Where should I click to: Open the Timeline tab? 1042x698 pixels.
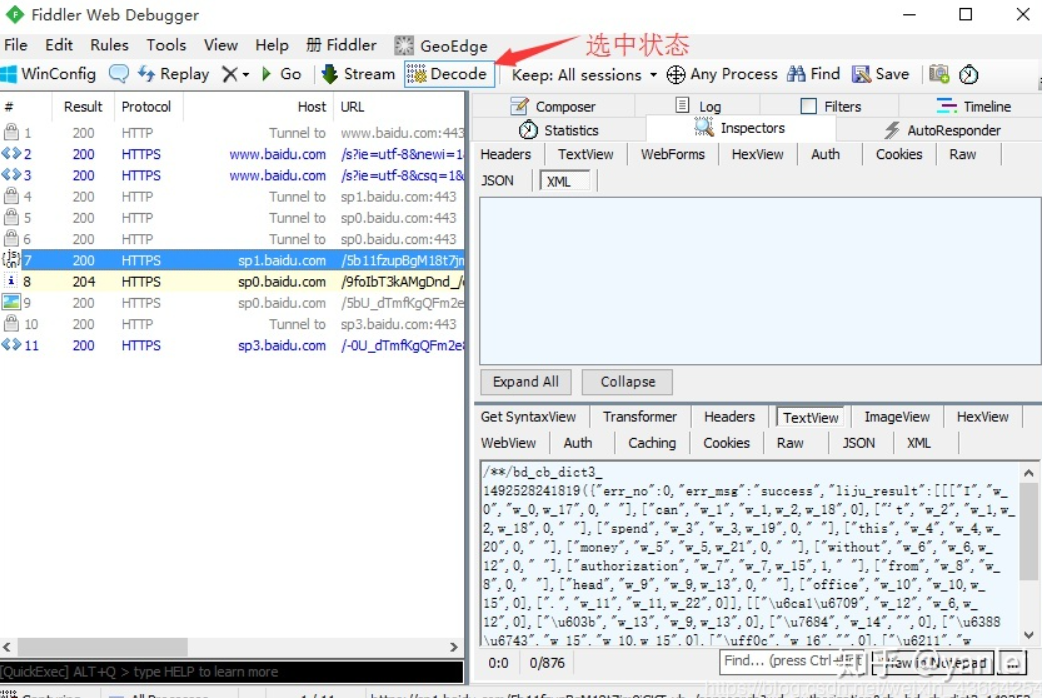(973, 106)
